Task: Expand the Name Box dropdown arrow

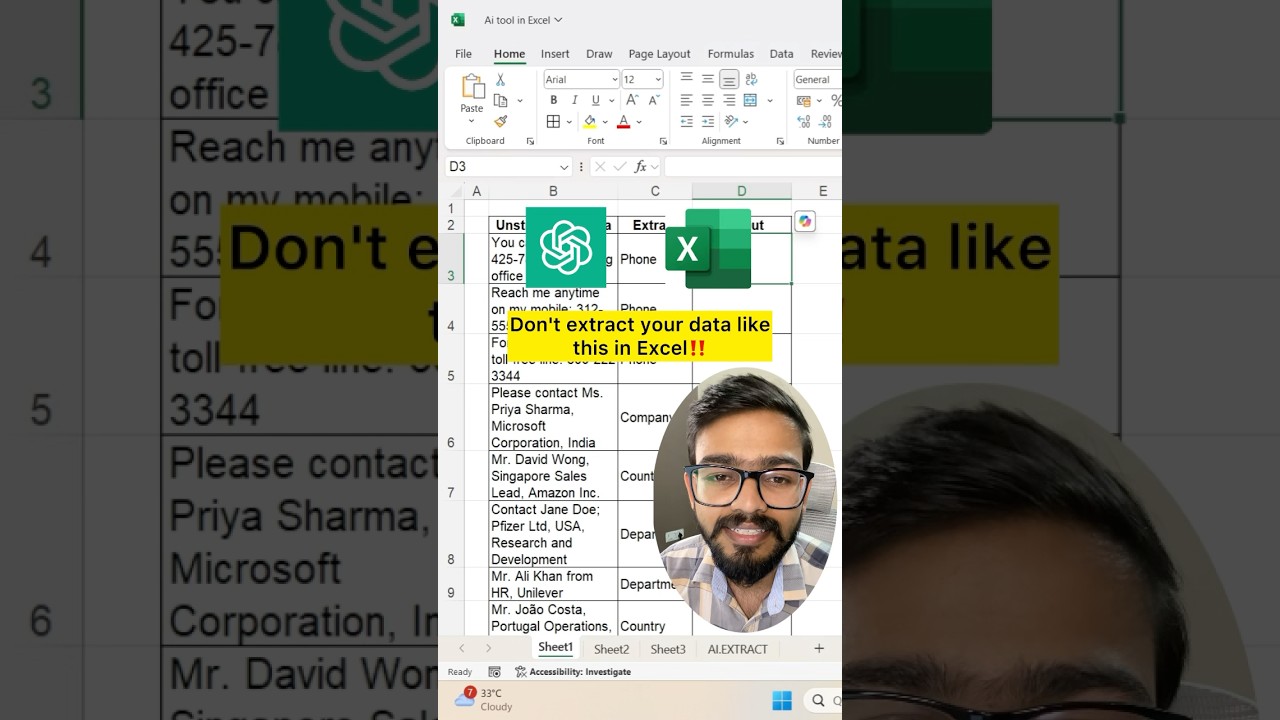Action: 564,167
